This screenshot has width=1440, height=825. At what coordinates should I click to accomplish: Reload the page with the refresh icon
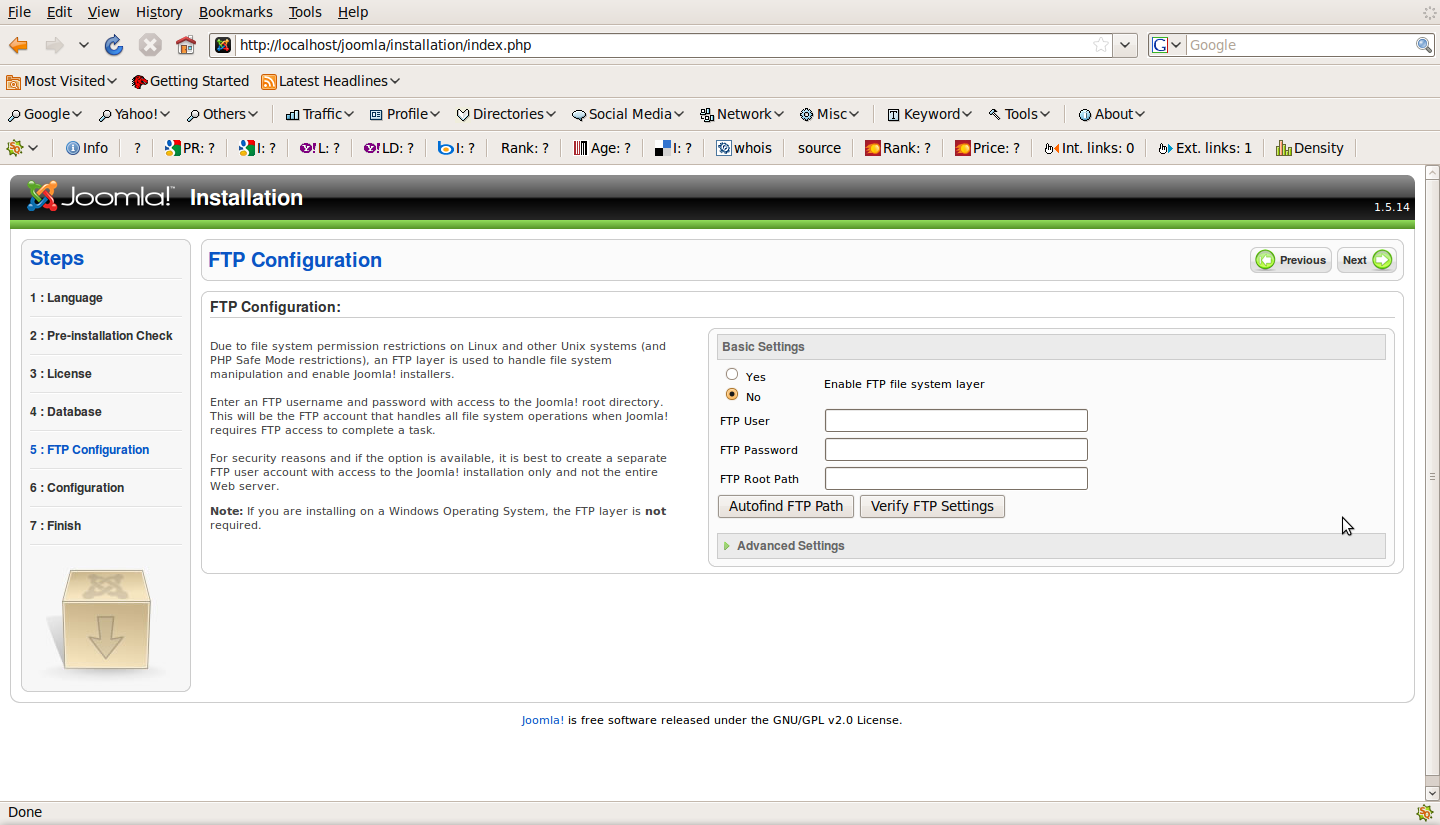[114, 45]
